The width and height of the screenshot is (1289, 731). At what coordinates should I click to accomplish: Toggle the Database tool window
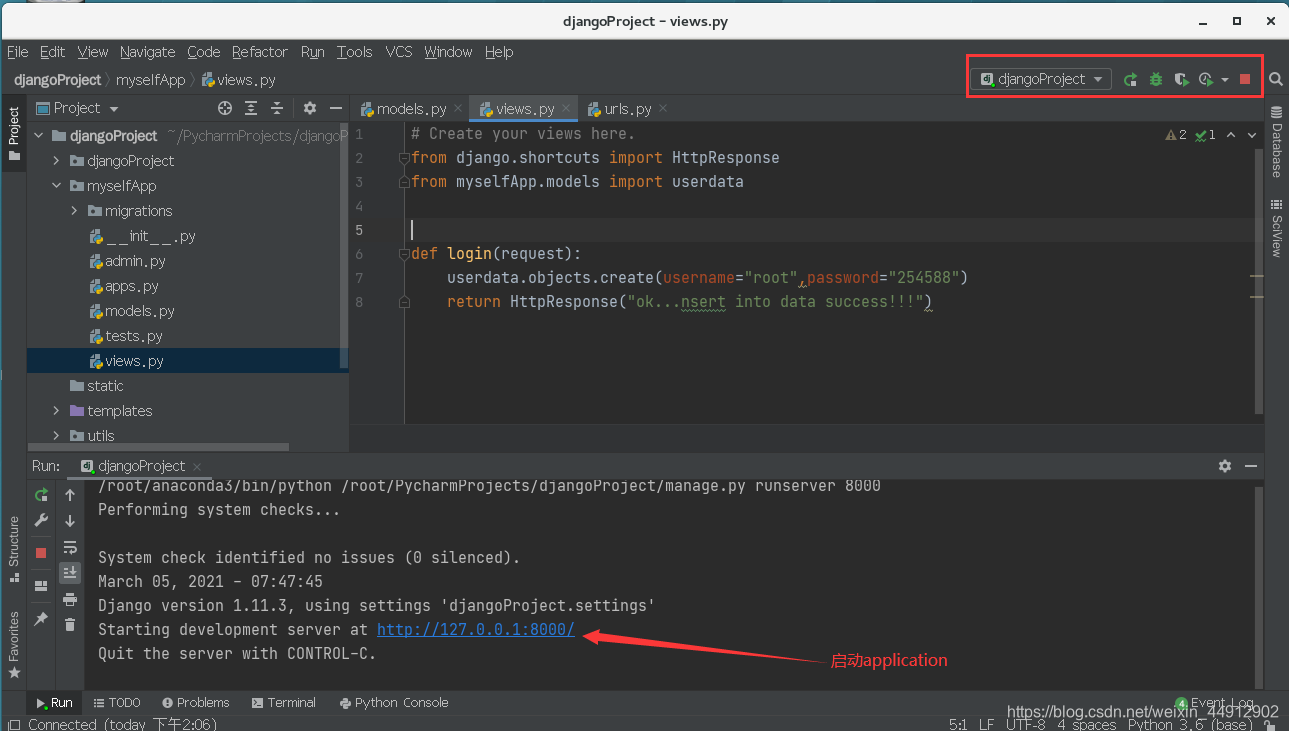1277,142
